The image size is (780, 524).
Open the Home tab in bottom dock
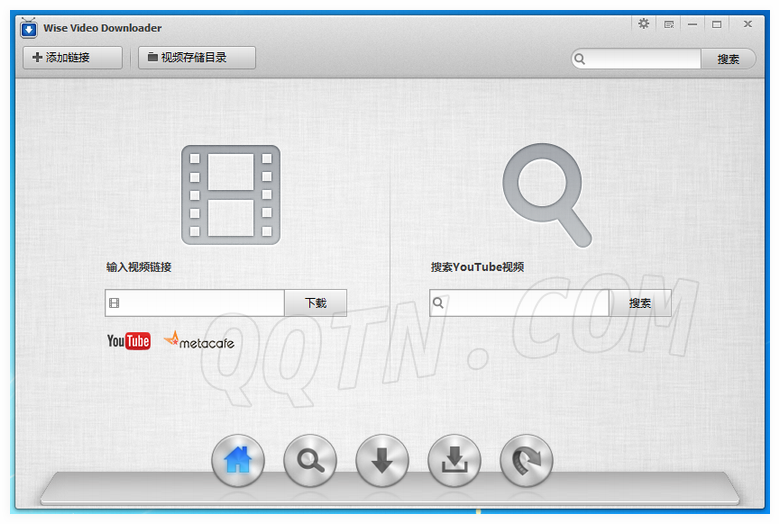point(238,461)
